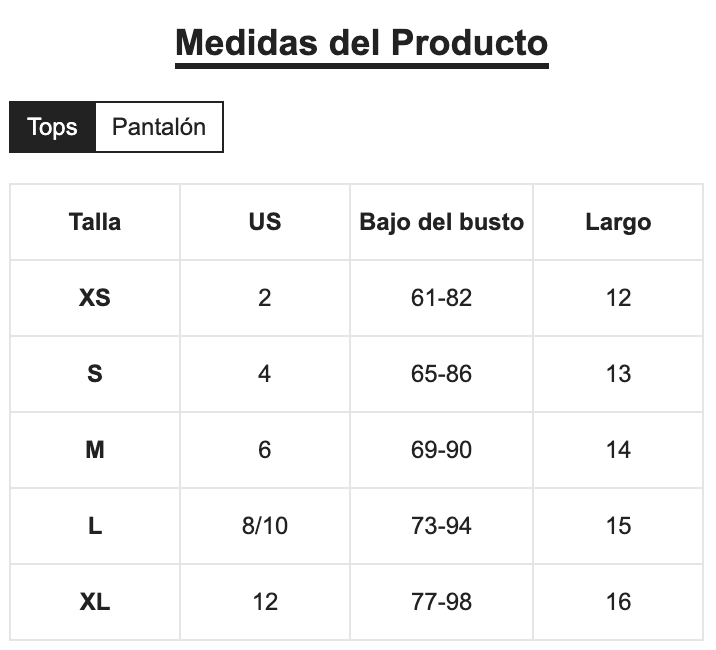Image resolution: width=716 pixels, height=650 pixels.
Task: Select the Tops tab
Action: pyautogui.click(x=53, y=127)
